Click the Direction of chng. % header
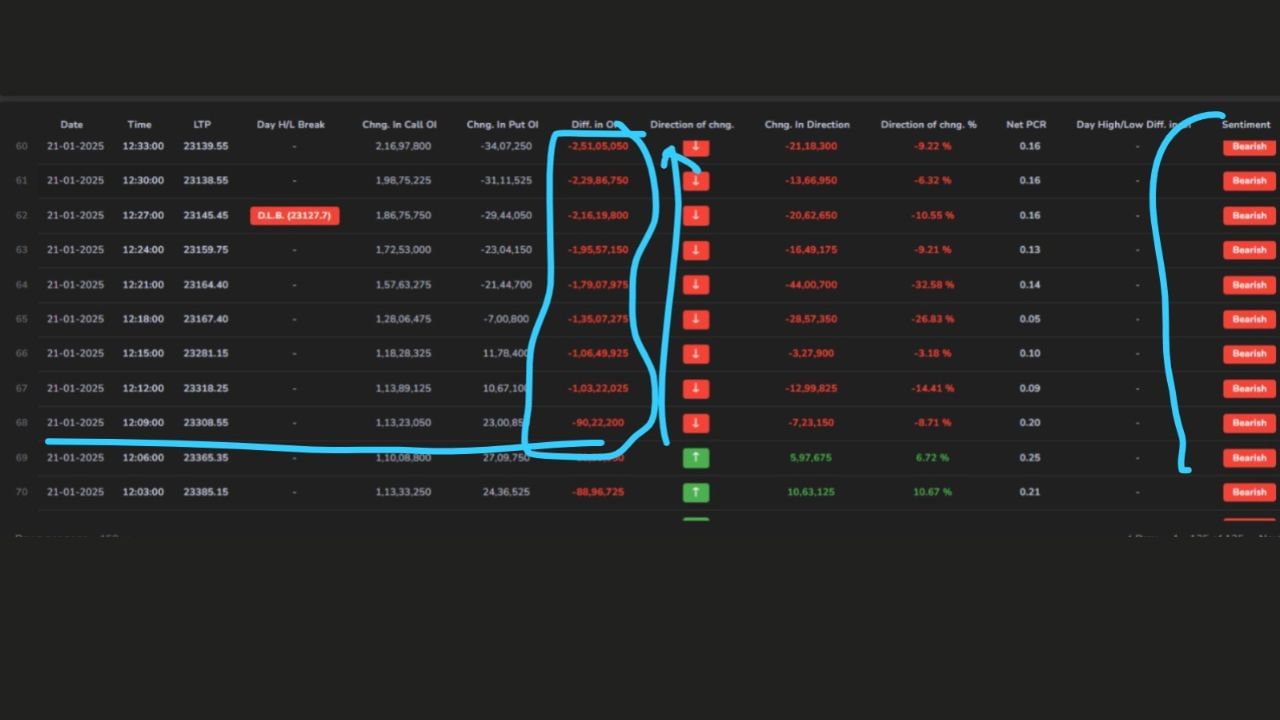 [929, 125]
